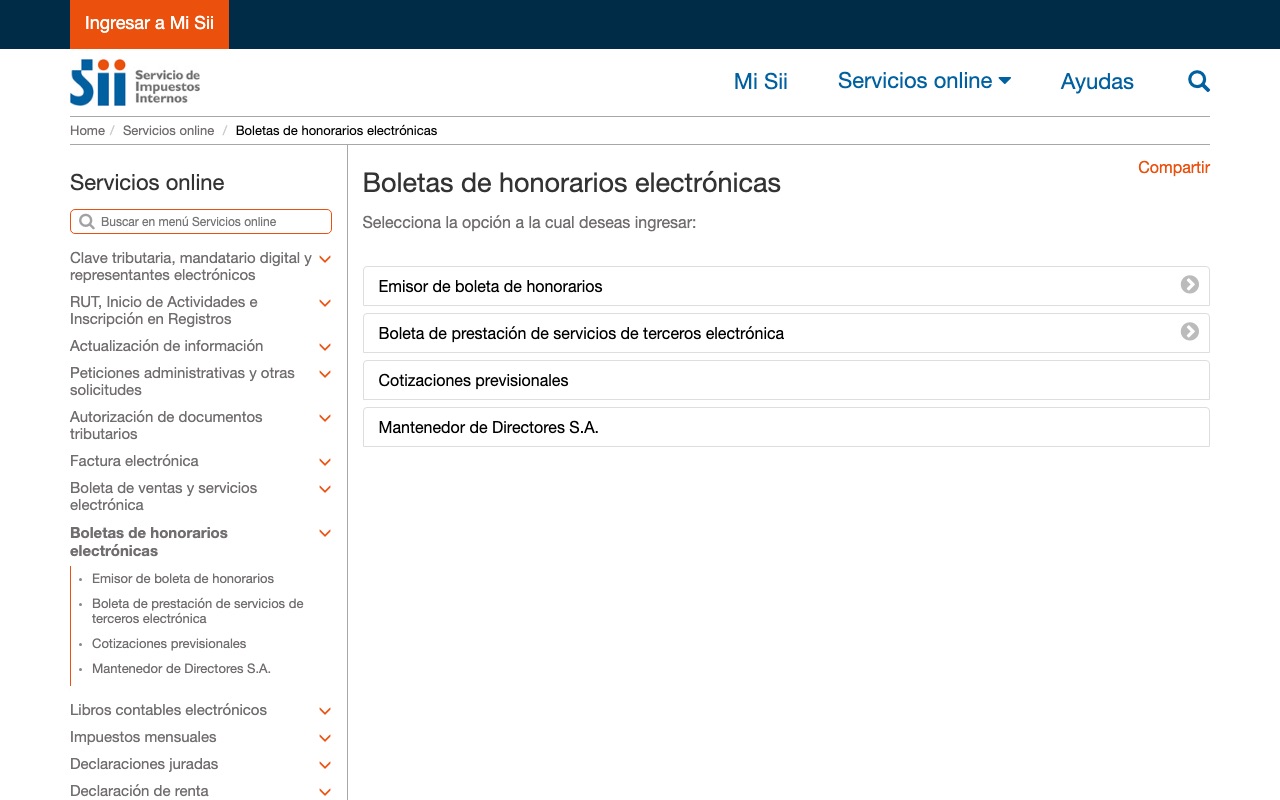Expand Factura electrónica chevron
This screenshot has width=1280, height=800.
point(324,462)
